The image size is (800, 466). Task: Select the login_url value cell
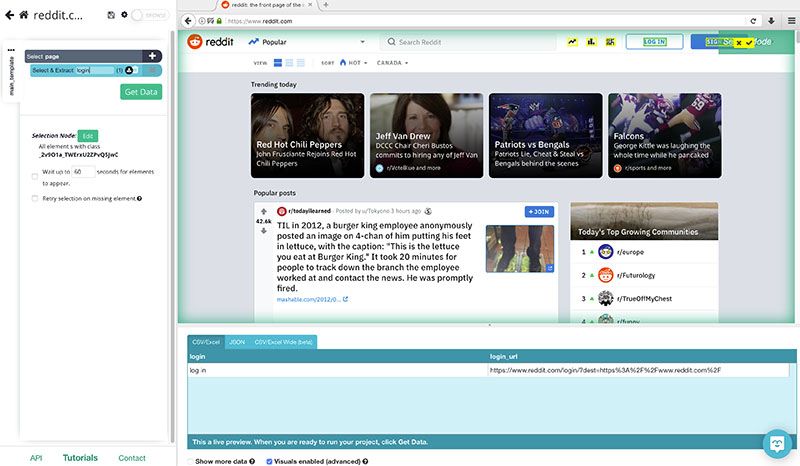638,370
